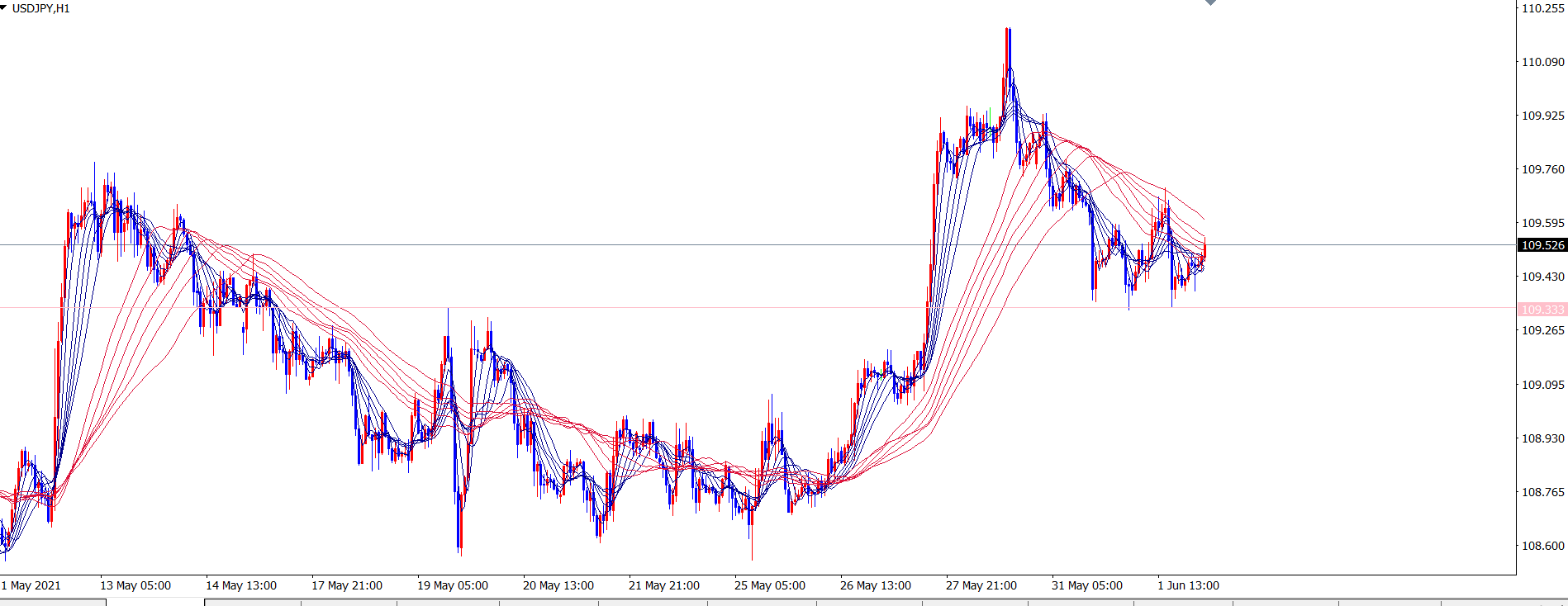Image resolution: width=1568 pixels, height=606 pixels.
Task: Click the 27 May 21:00 time label
Action: 981,585
